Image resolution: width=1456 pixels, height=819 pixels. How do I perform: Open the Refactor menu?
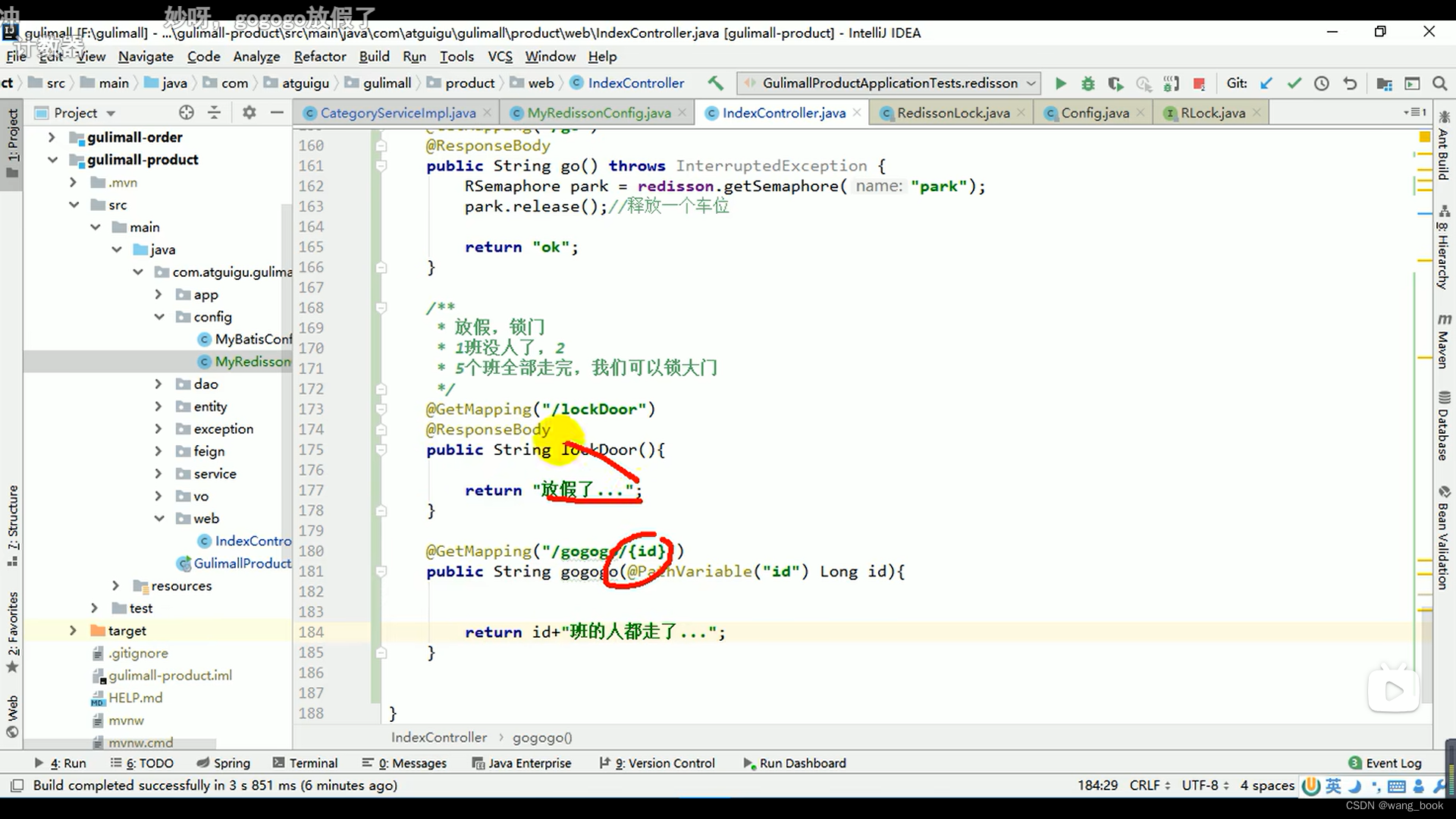tap(320, 56)
